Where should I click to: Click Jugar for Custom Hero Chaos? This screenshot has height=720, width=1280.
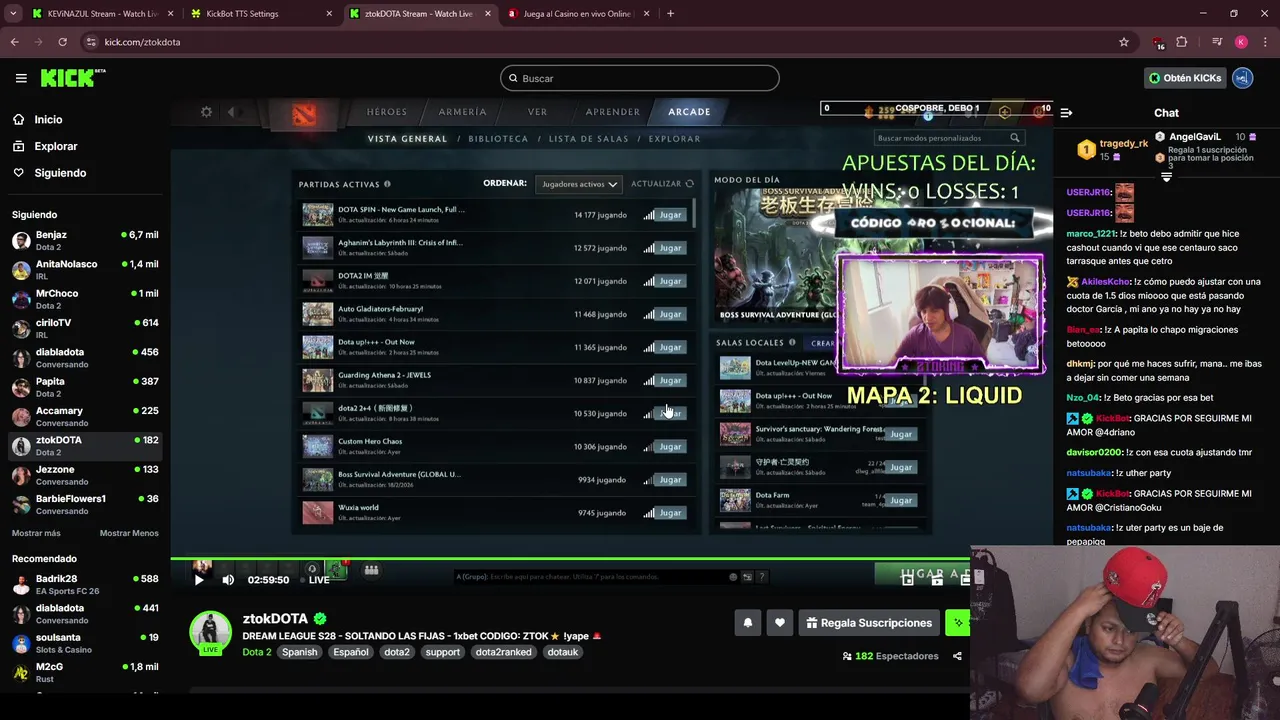[670, 447]
